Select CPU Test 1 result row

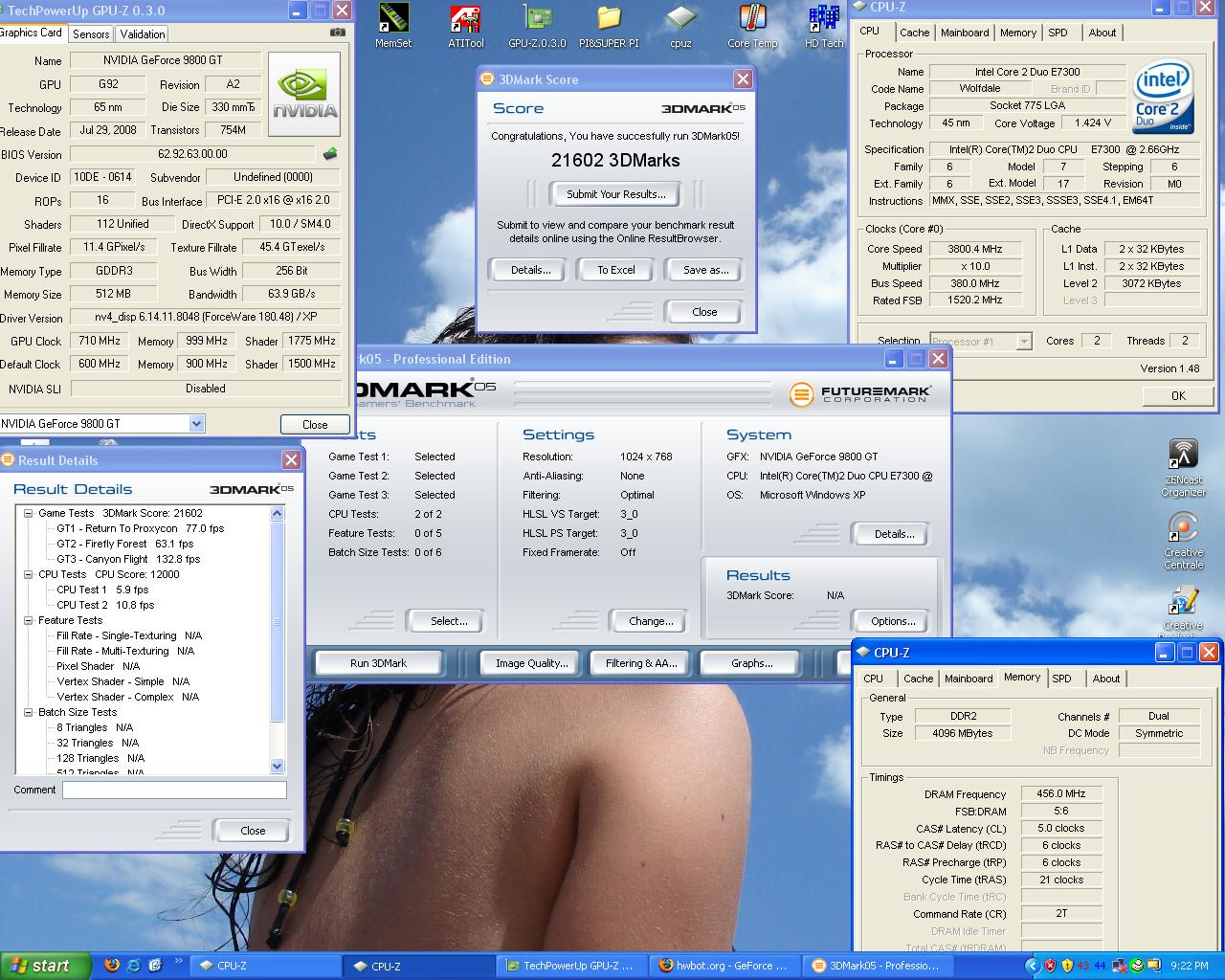(102, 590)
